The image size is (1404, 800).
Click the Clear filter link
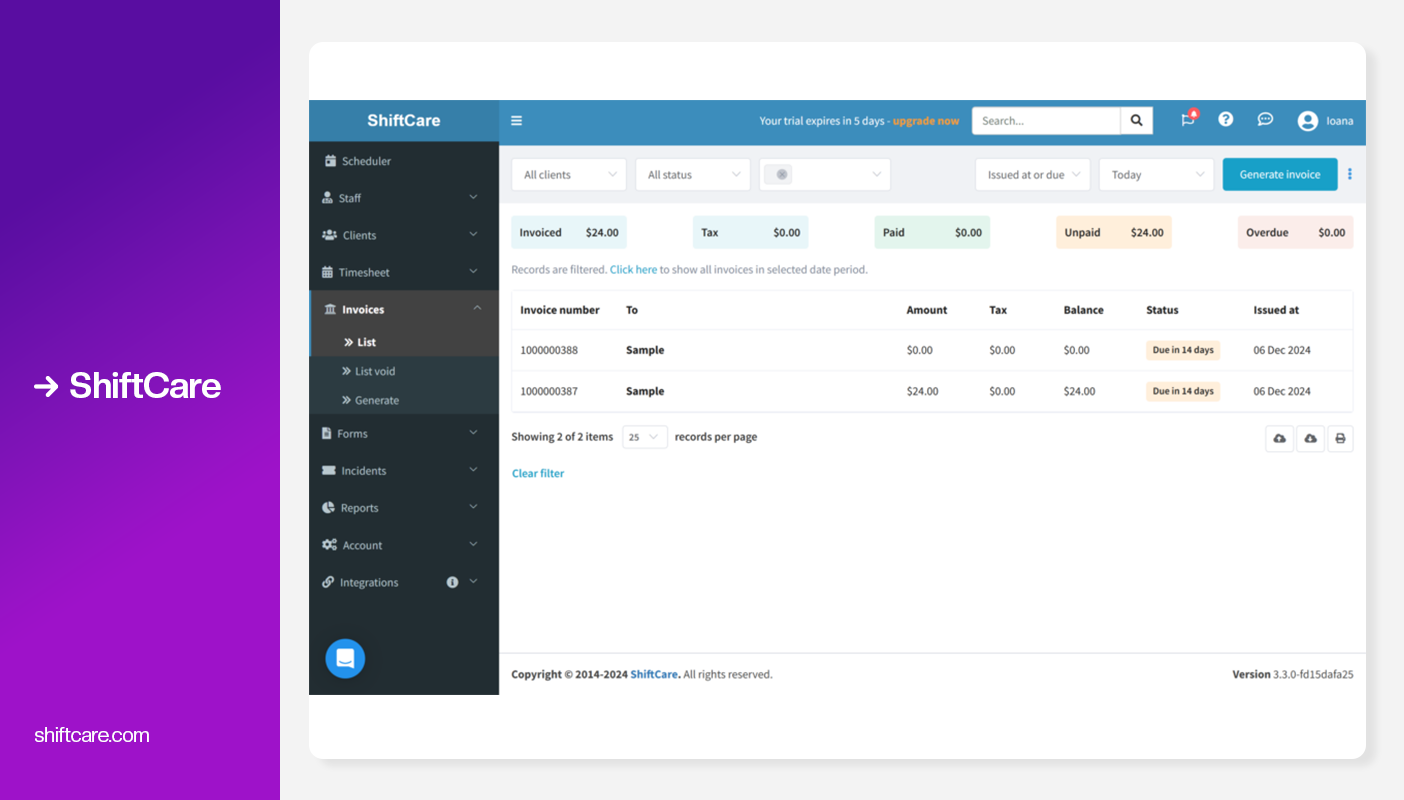[538, 473]
